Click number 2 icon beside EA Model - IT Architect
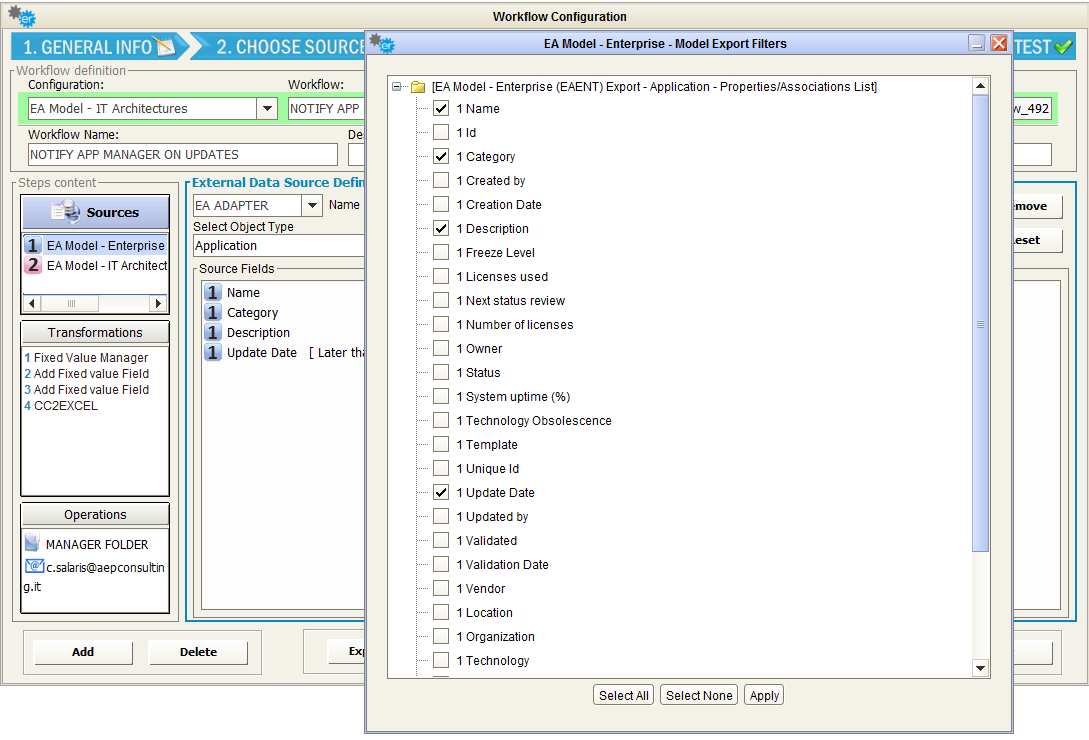 pos(33,265)
